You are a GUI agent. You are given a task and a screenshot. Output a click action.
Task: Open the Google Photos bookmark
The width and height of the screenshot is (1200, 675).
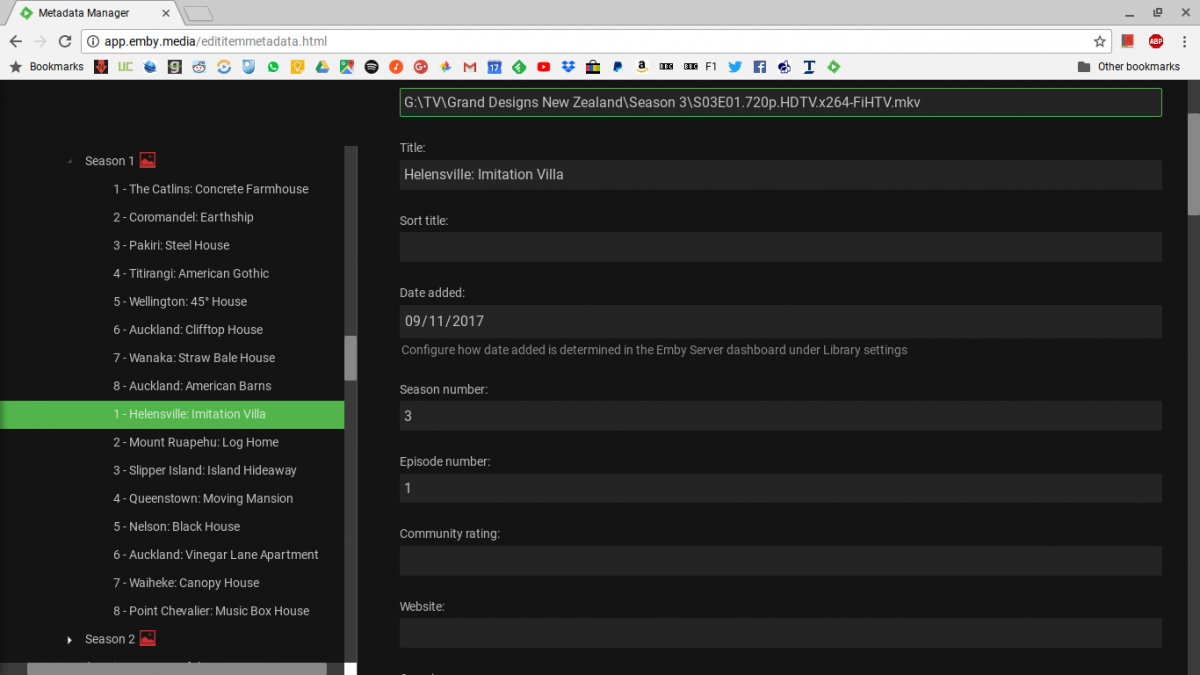(x=445, y=67)
